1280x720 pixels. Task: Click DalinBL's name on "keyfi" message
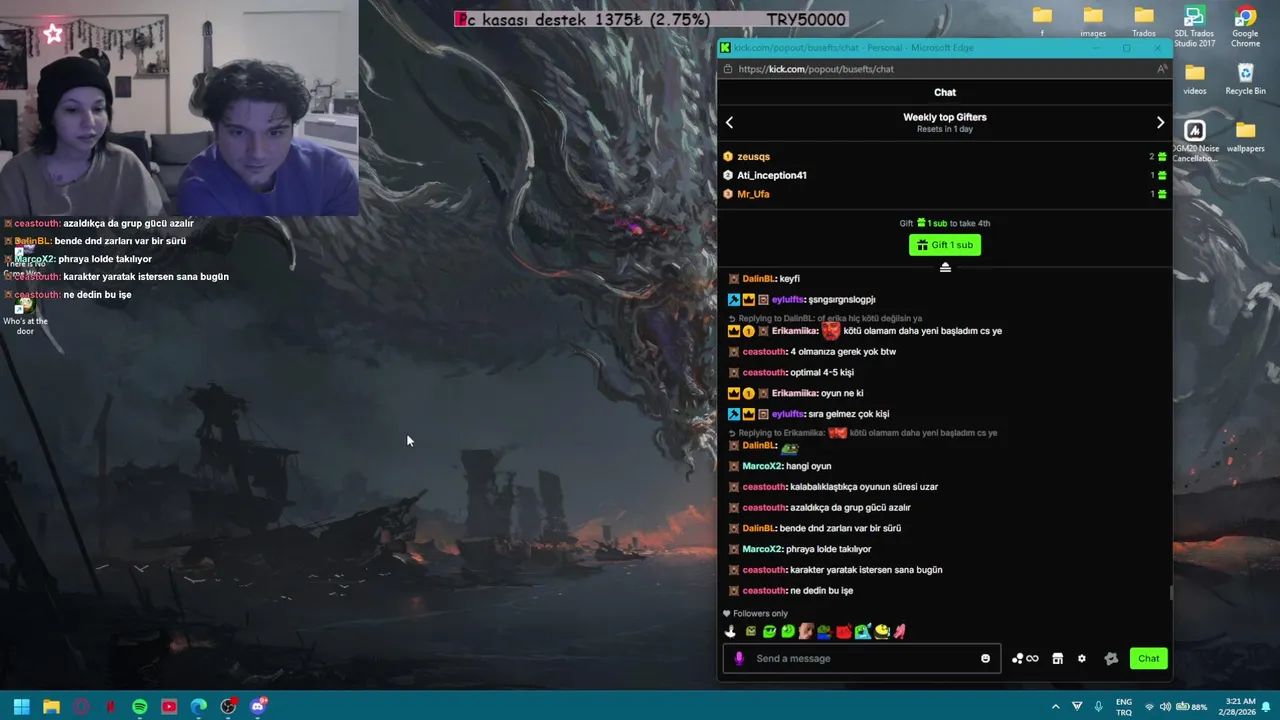pos(758,279)
